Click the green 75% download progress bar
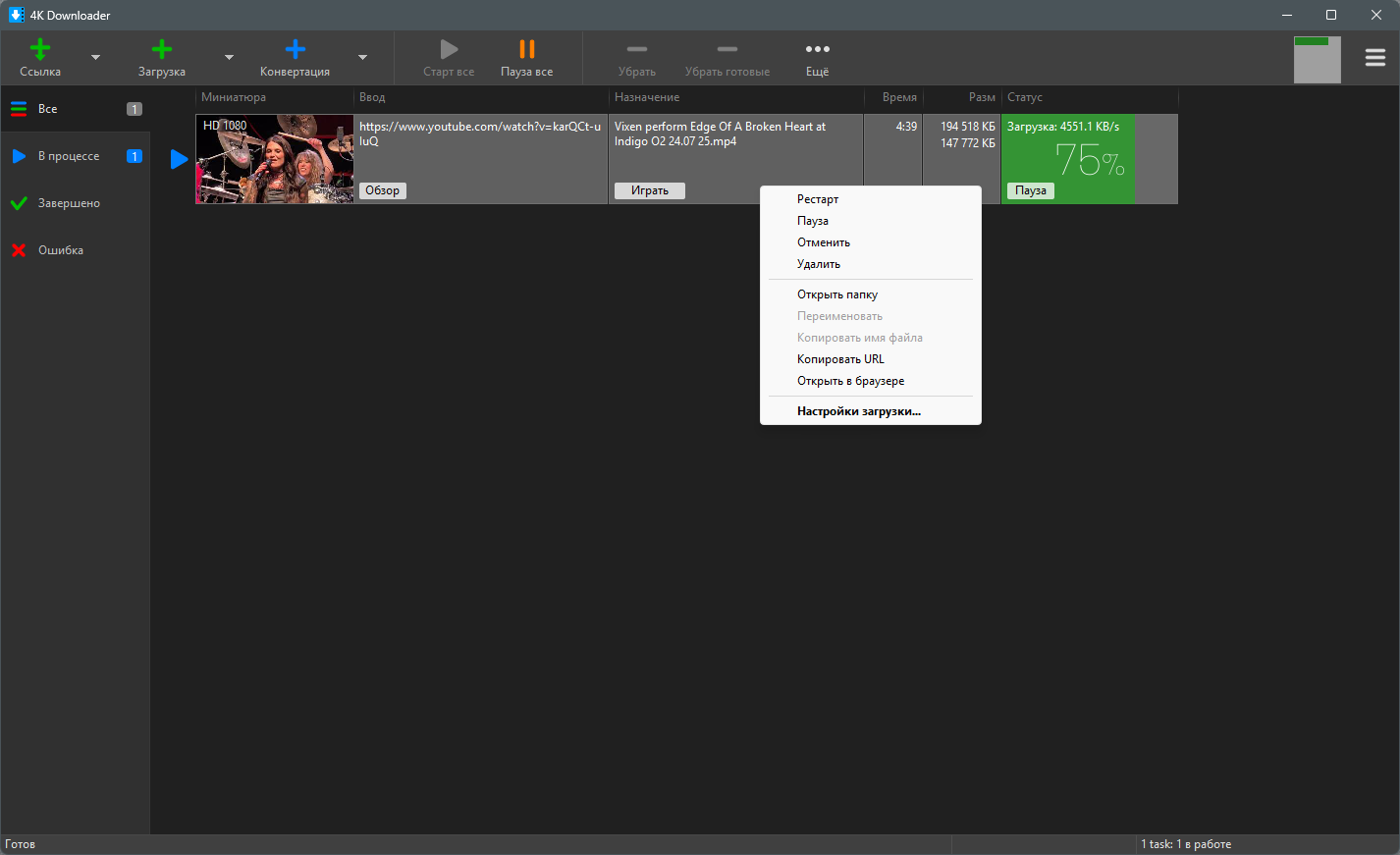Image resolution: width=1400 pixels, height=855 pixels. click(1067, 157)
